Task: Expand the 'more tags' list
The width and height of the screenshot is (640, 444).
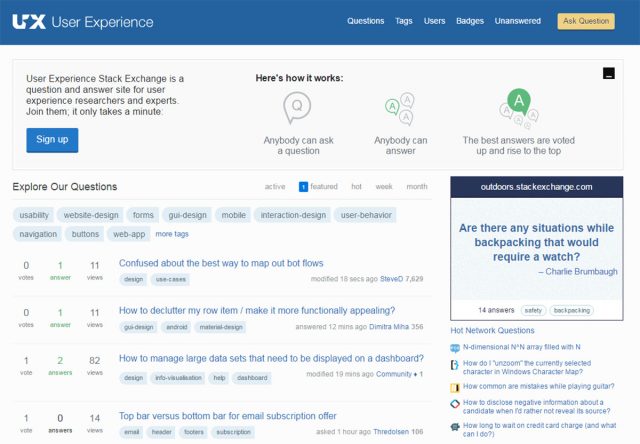Action: [171, 234]
